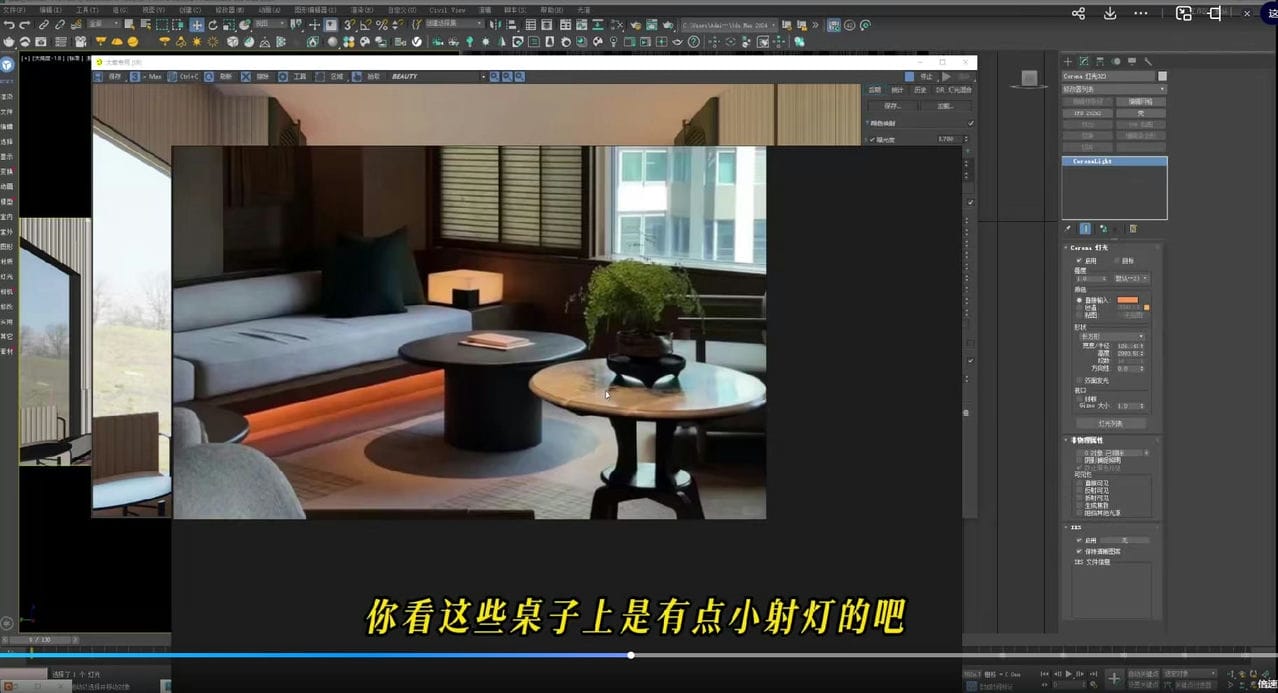This screenshot has width=1278, height=693.
Task: Click the picture-in-picture icon
Action: [1184, 13]
